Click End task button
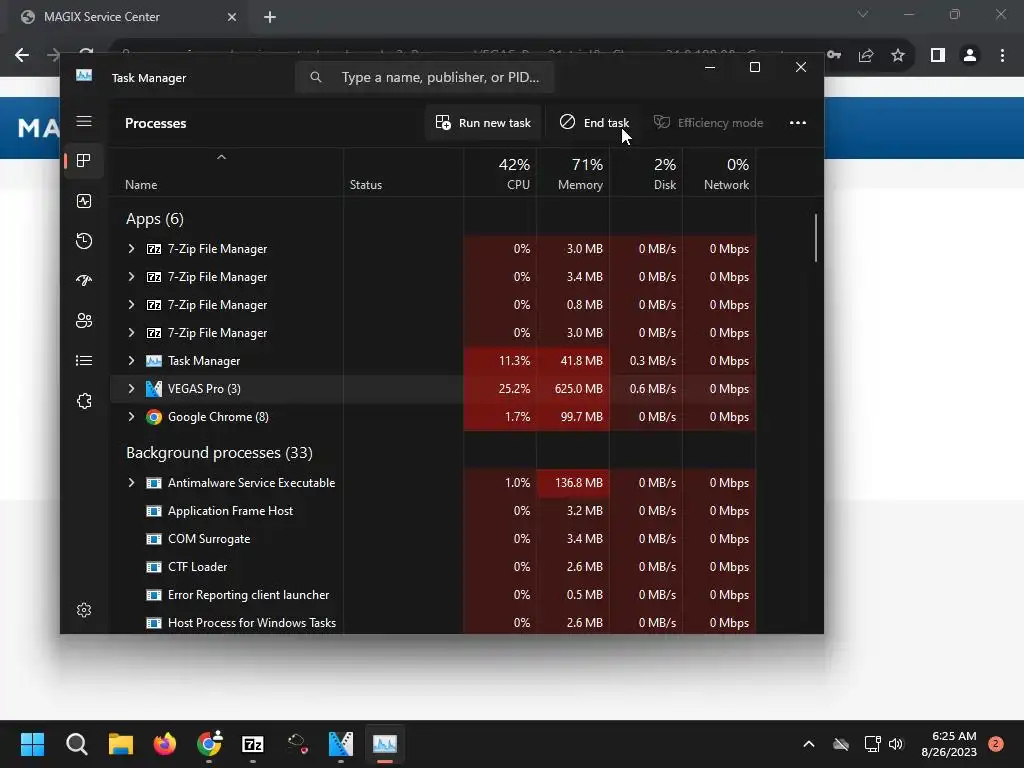 coord(594,123)
